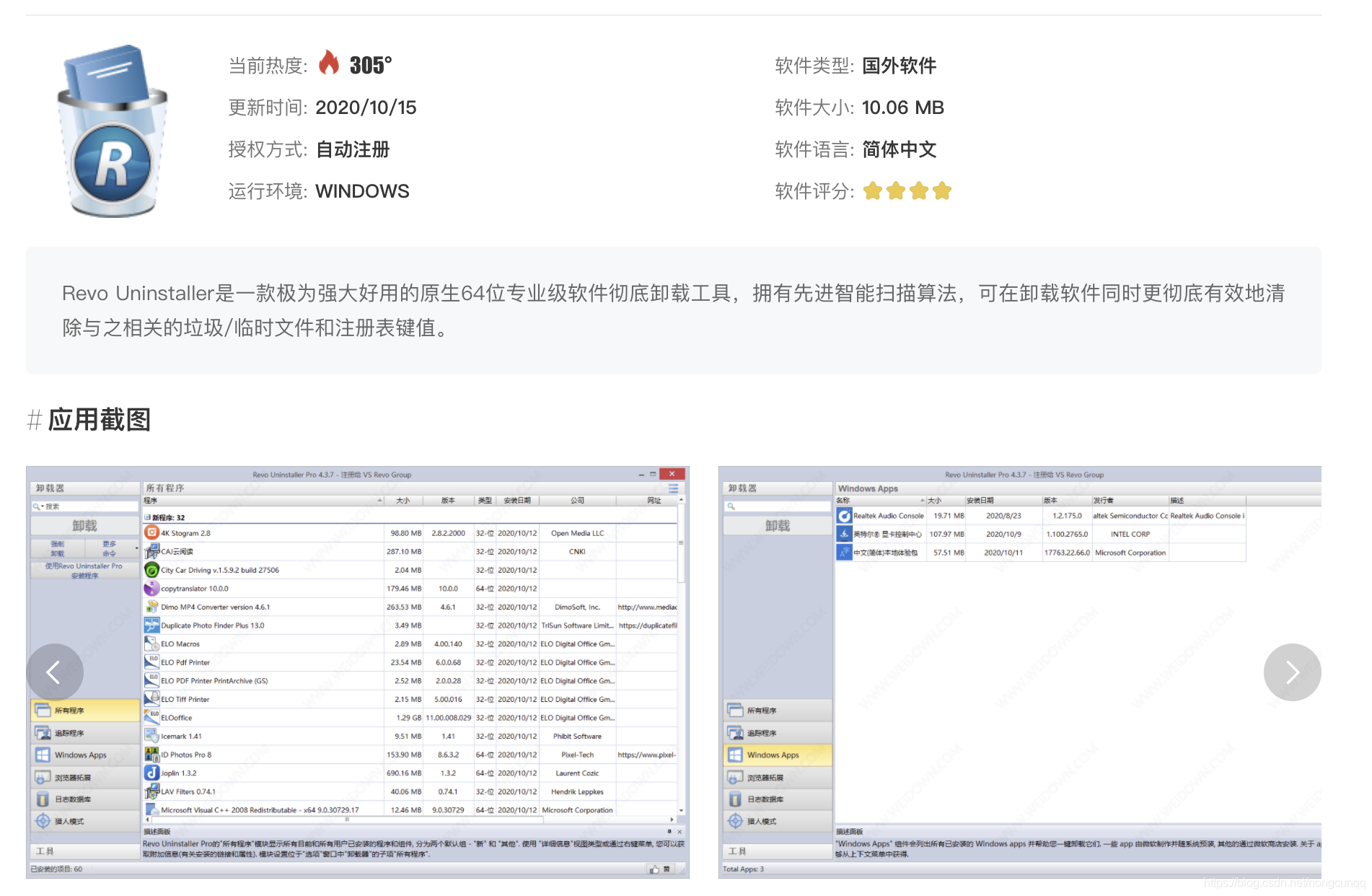The image size is (1372, 896).
Task: Click the flame heat icon beside 305°
Action: pyautogui.click(x=329, y=63)
